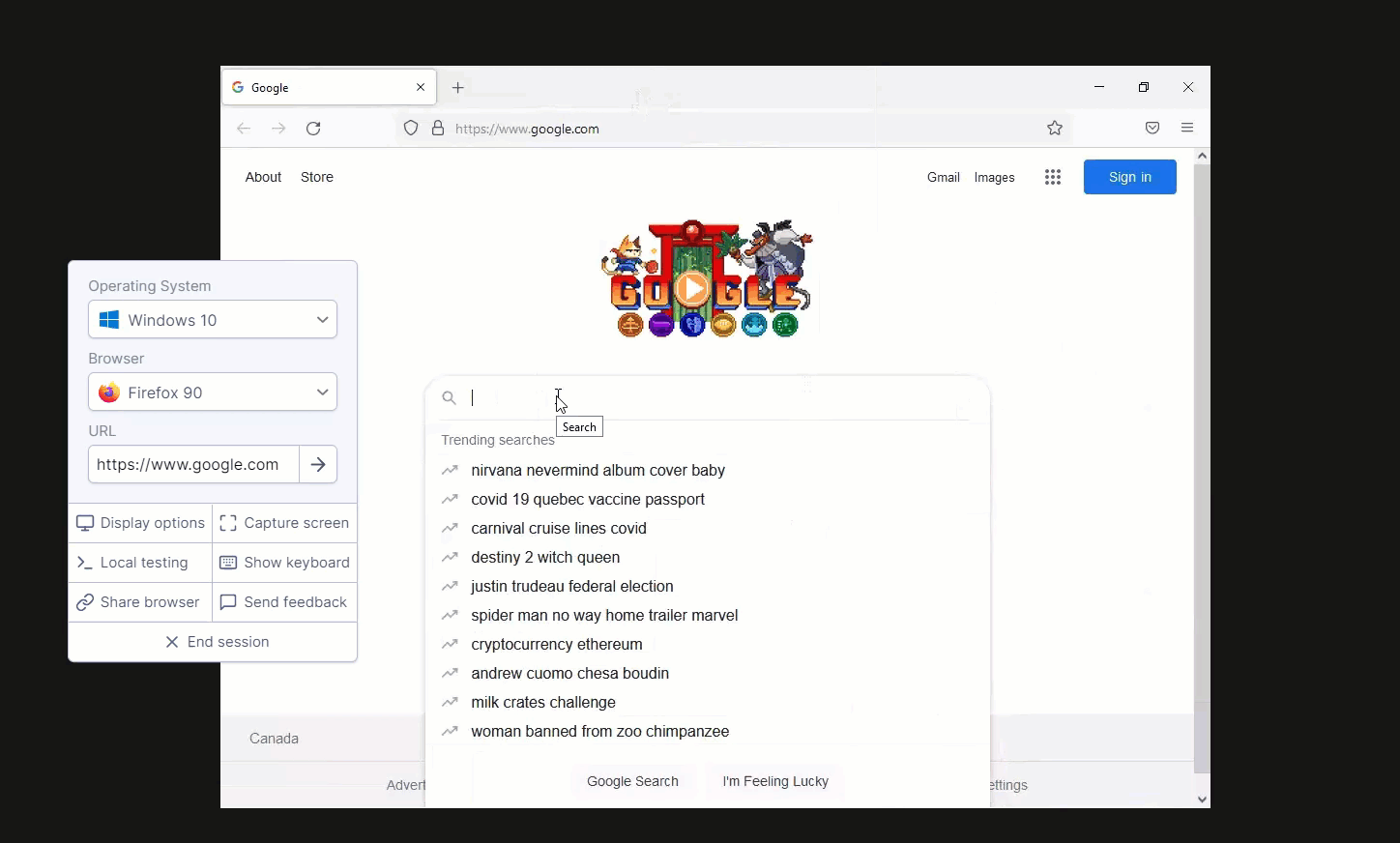
Task: Click the padlock site security icon
Action: [438, 129]
